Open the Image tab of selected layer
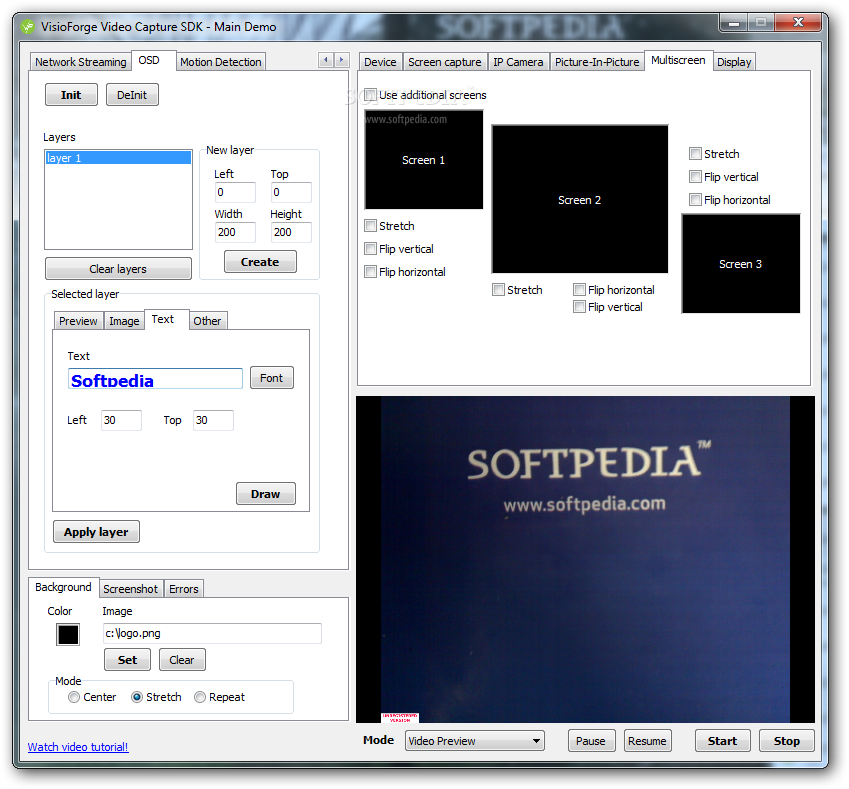The height and width of the screenshot is (789, 849). 124,321
